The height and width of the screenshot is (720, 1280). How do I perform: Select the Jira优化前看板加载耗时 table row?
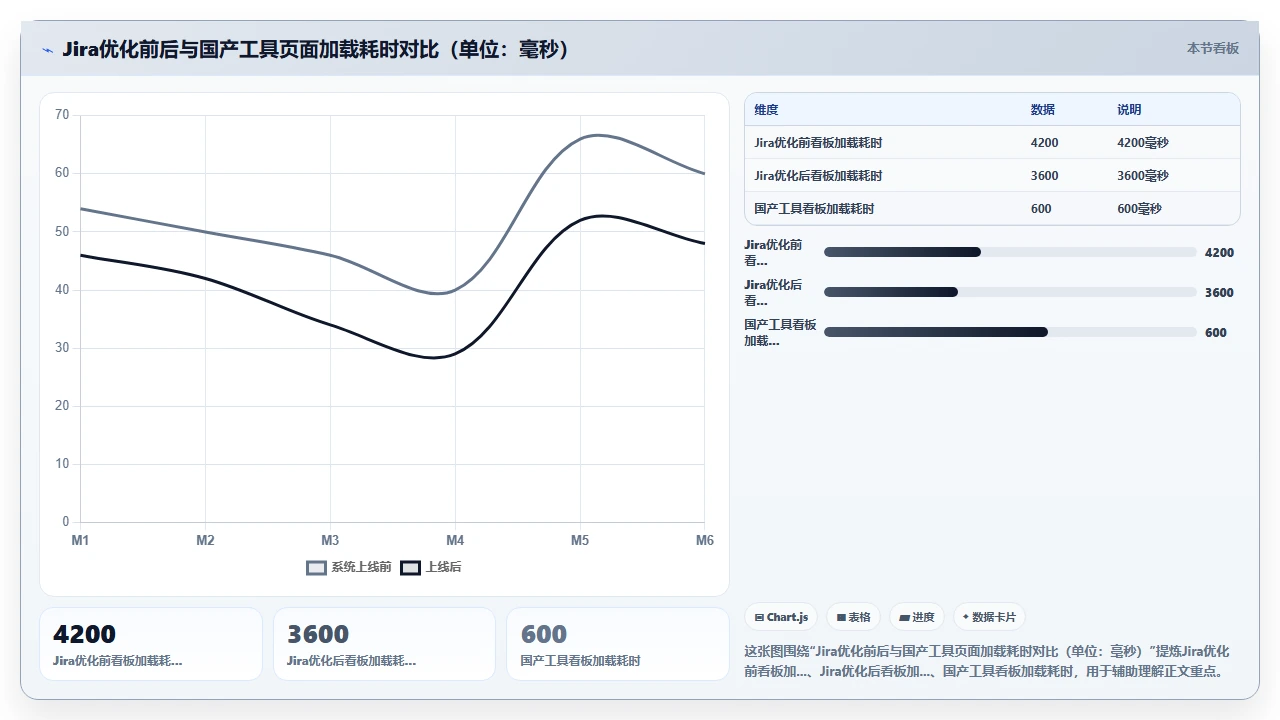(x=992, y=143)
